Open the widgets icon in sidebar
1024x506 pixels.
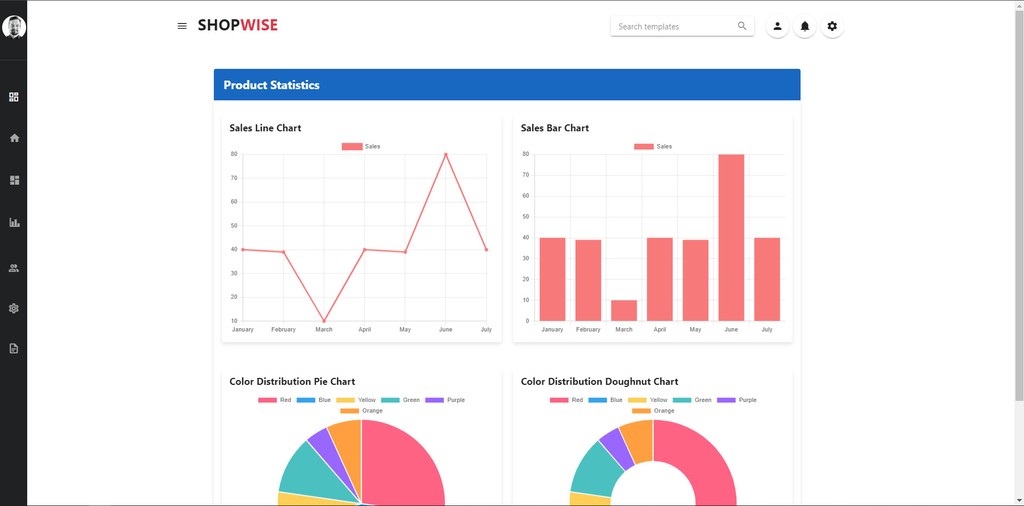pyautogui.click(x=14, y=97)
